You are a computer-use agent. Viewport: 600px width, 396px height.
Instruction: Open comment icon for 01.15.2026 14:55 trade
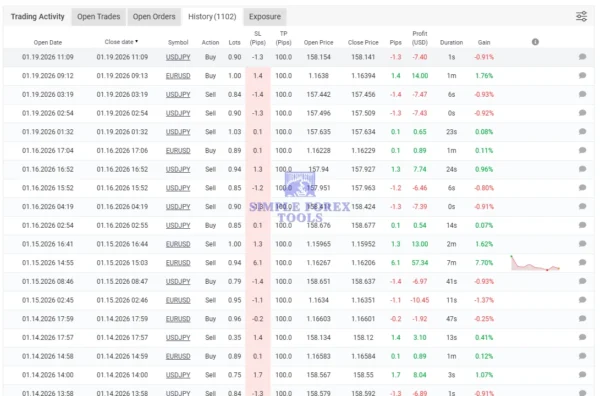(x=582, y=262)
